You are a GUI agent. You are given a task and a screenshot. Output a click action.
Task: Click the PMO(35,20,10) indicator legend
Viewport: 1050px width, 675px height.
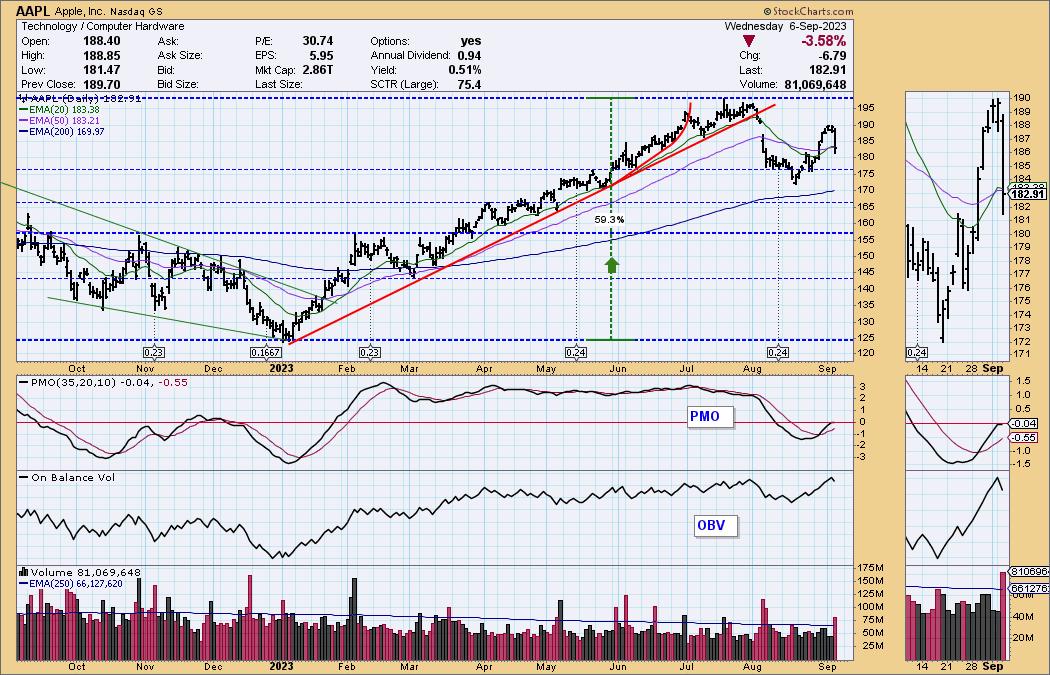pyautogui.click(x=104, y=382)
